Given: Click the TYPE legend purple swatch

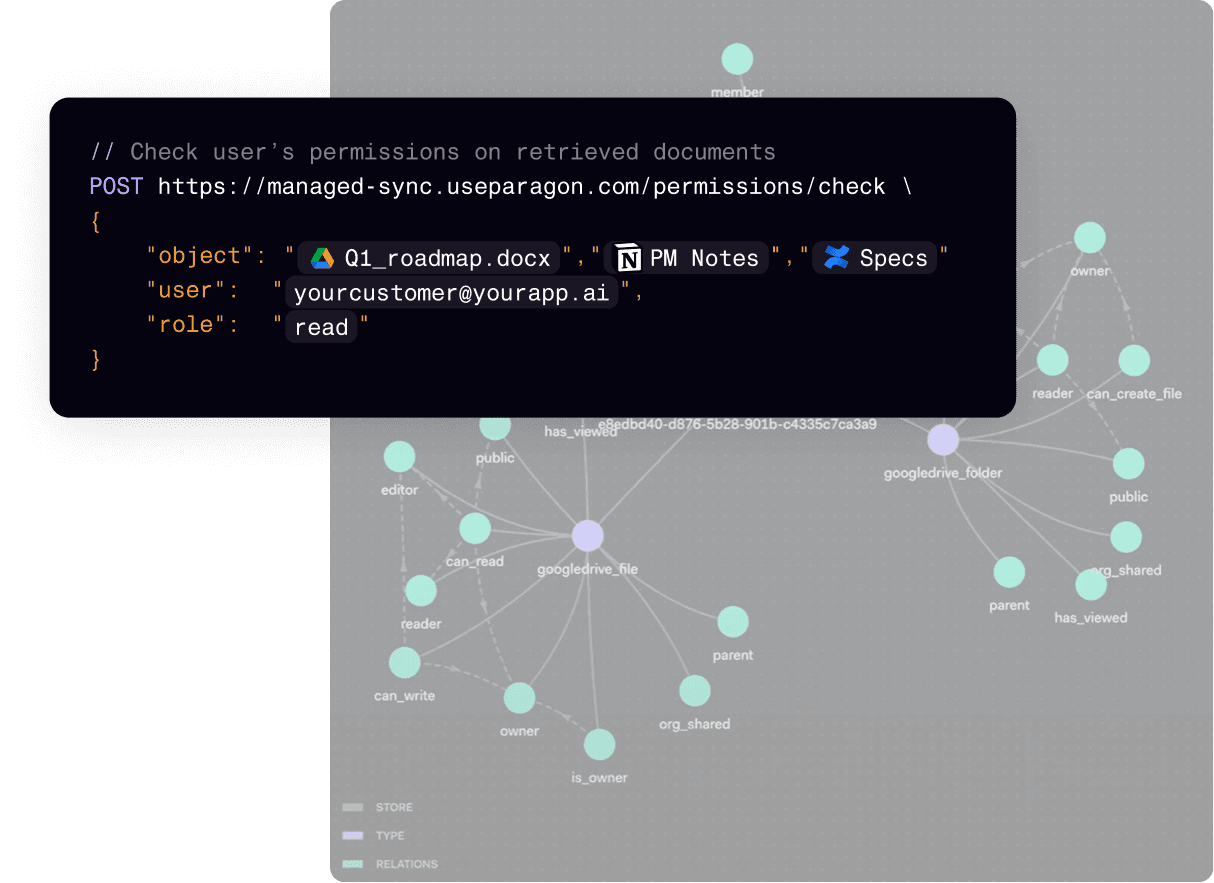Looking at the screenshot, I should 352,835.
